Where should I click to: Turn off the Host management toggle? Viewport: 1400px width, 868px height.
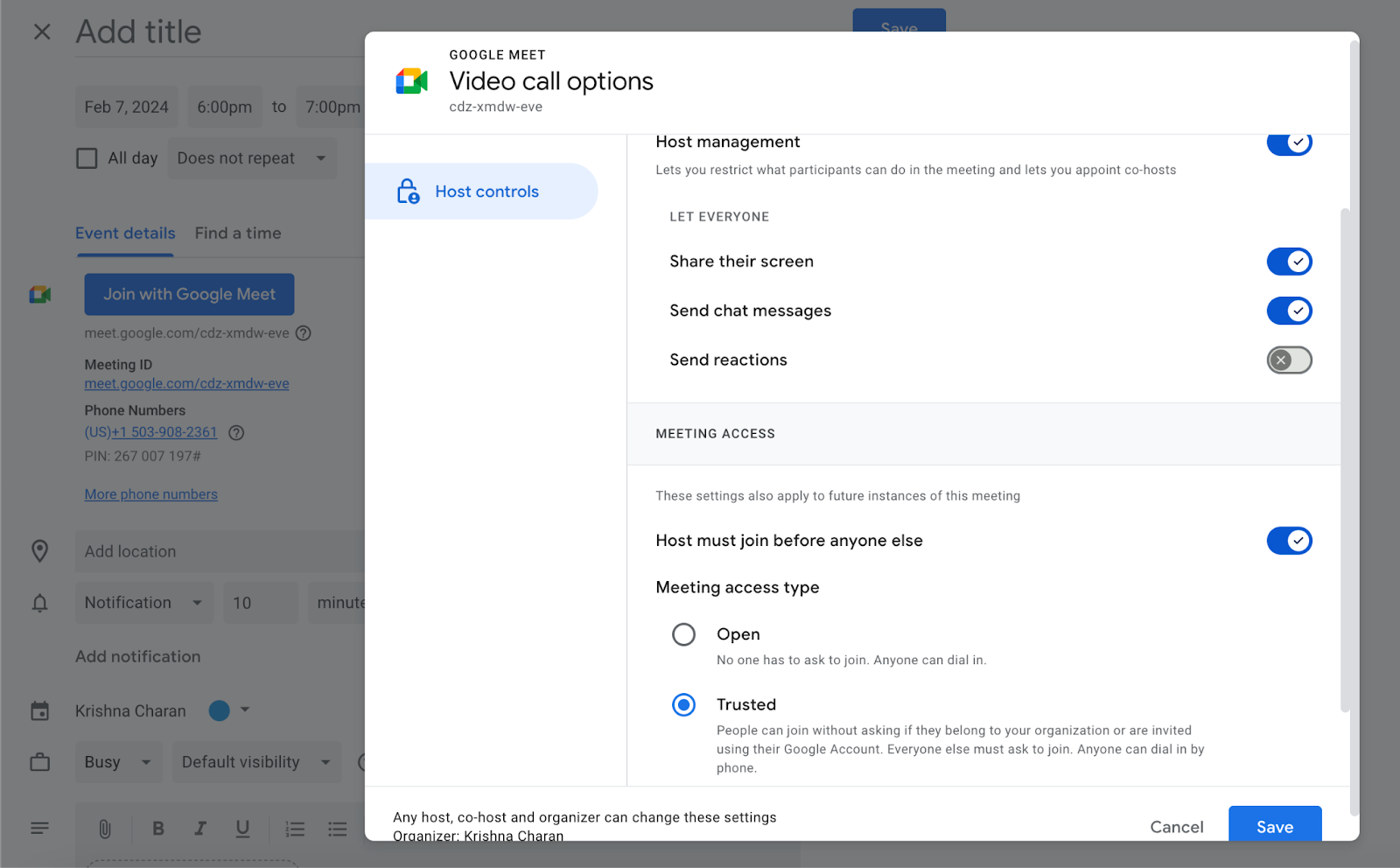tap(1289, 143)
